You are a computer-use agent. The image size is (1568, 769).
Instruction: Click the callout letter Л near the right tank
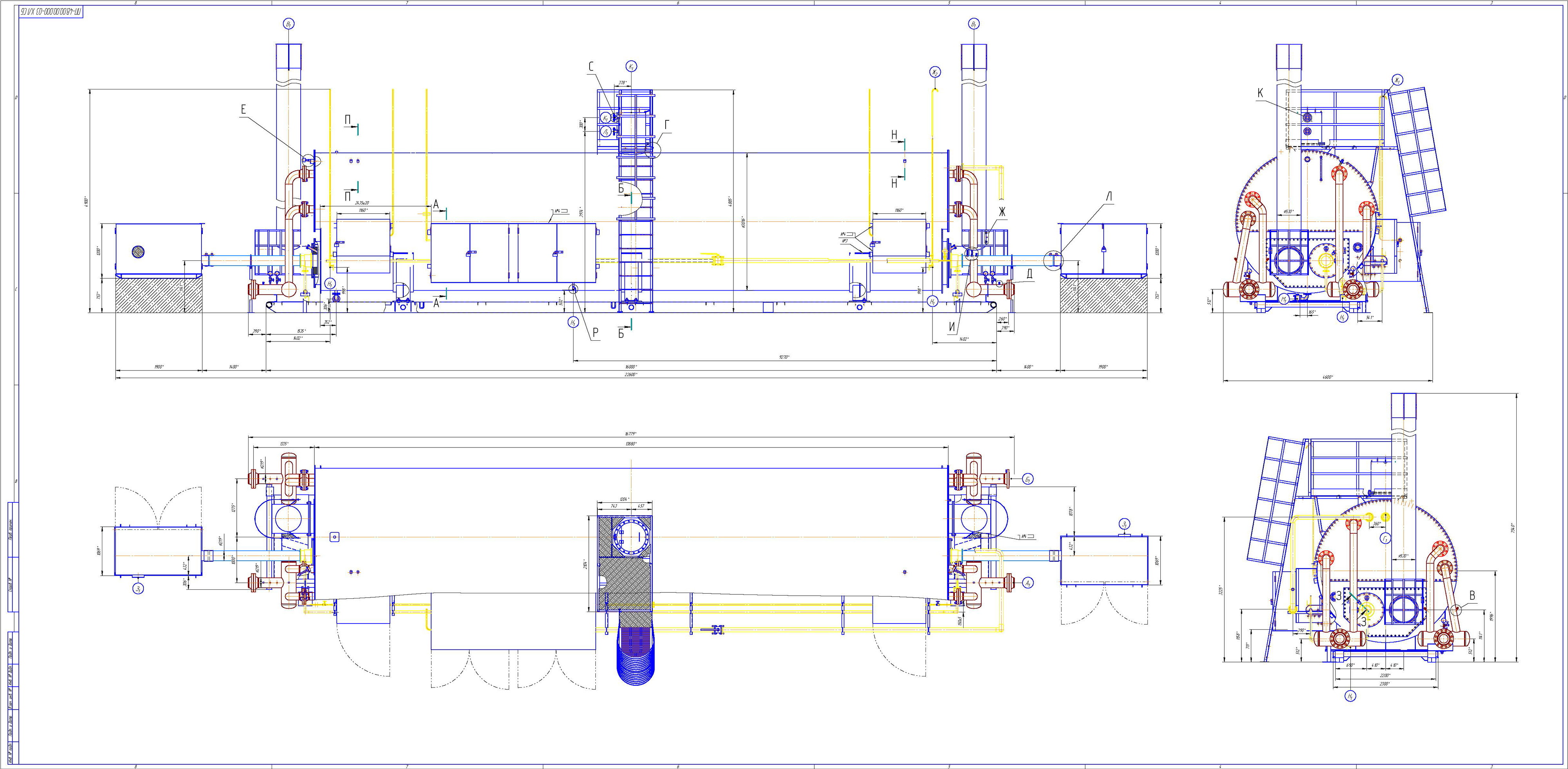[1109, 196]
